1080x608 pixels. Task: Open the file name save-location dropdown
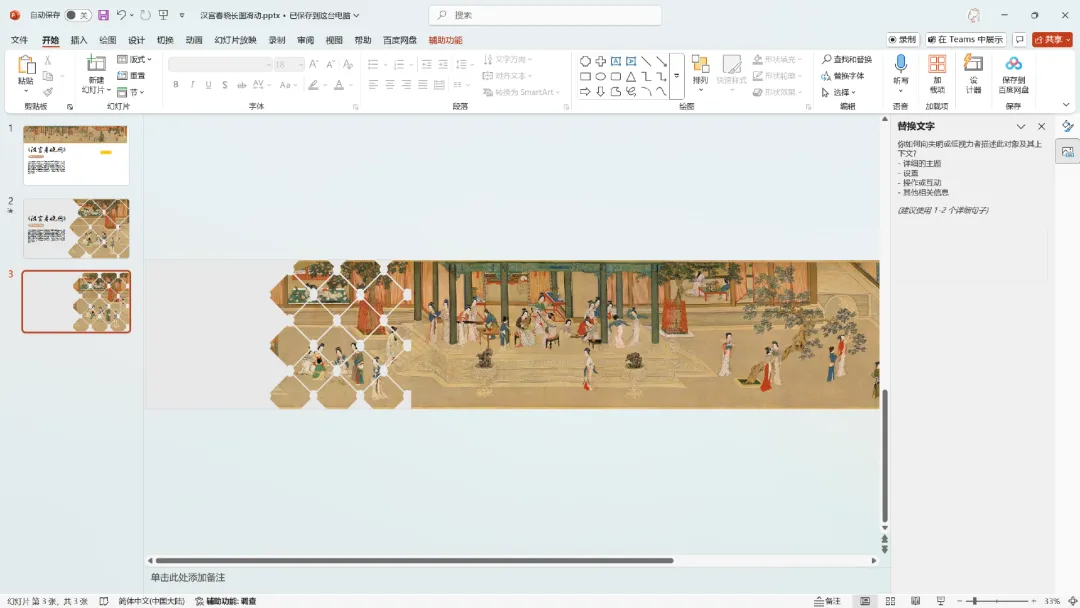click(x=356, y=15)
